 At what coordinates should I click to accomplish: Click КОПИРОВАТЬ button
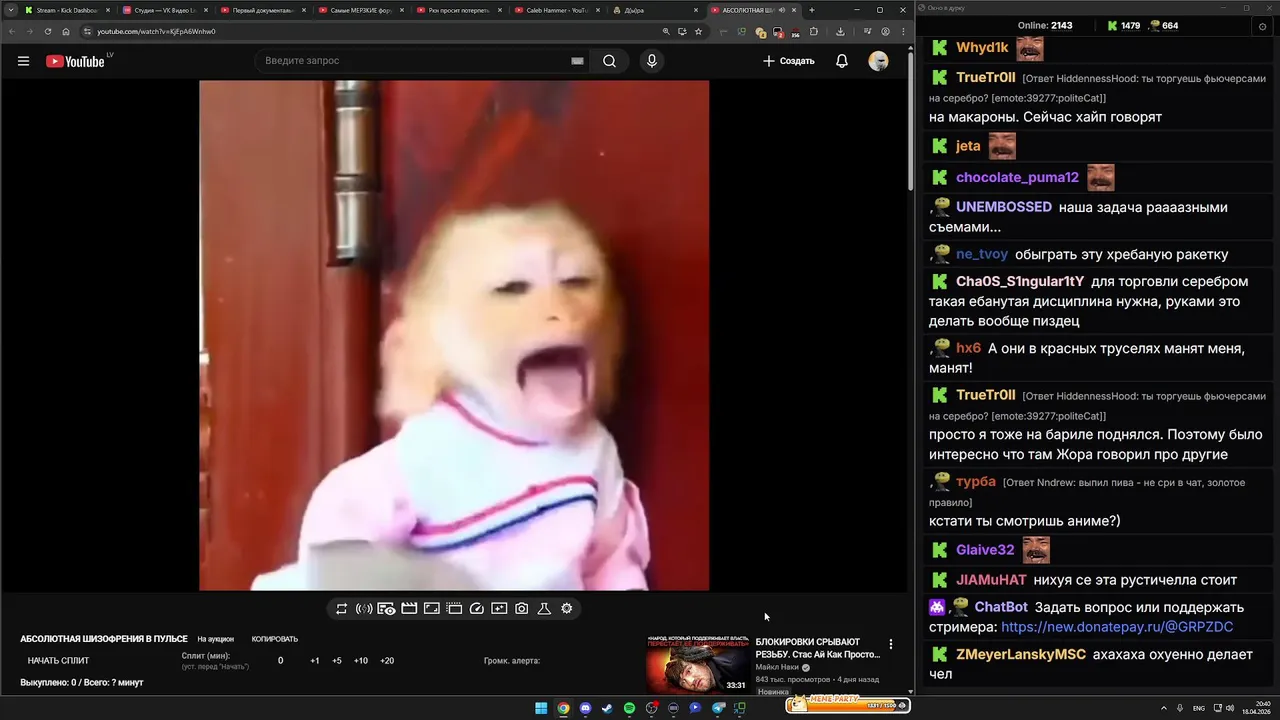[x=275, y=639]
